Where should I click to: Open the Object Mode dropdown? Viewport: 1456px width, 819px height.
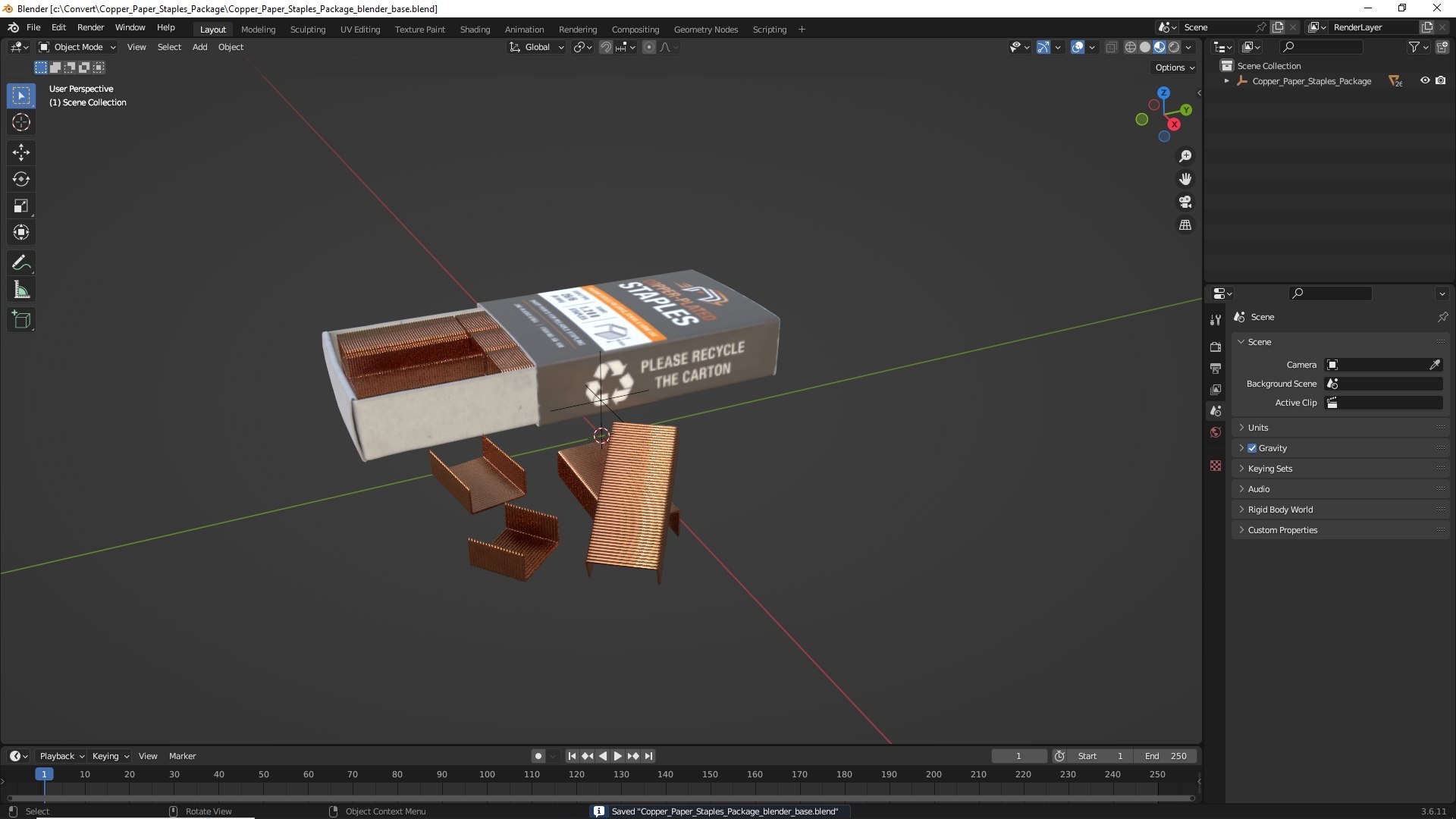pyautogui.click(x=77, y=47)
